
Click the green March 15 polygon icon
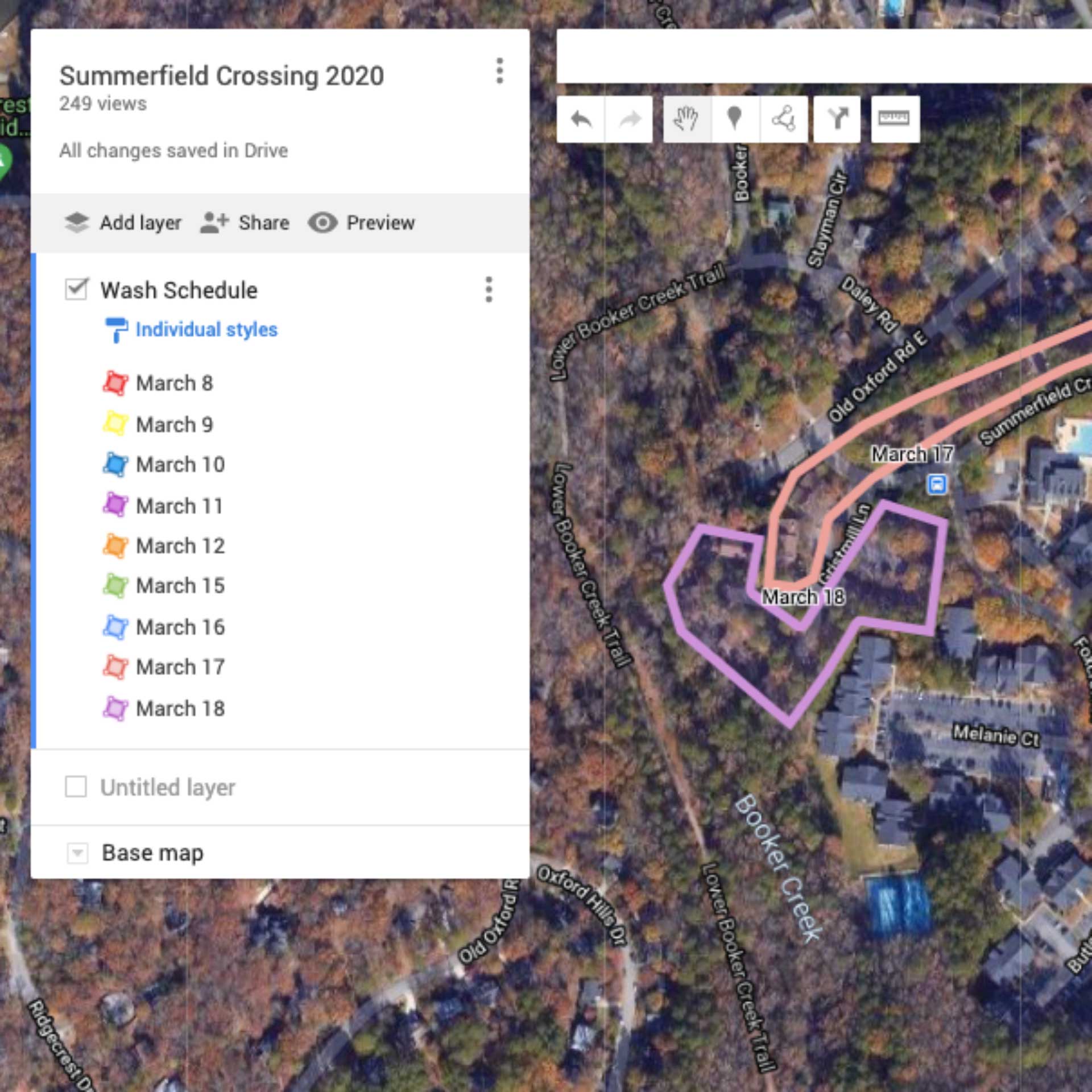[x=115, y=586]
